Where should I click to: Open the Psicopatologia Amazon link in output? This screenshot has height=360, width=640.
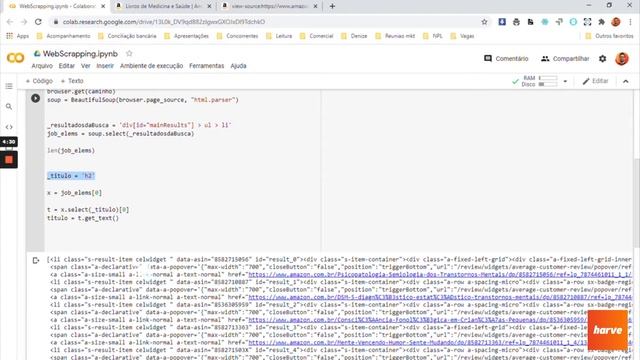click(440, 275)
